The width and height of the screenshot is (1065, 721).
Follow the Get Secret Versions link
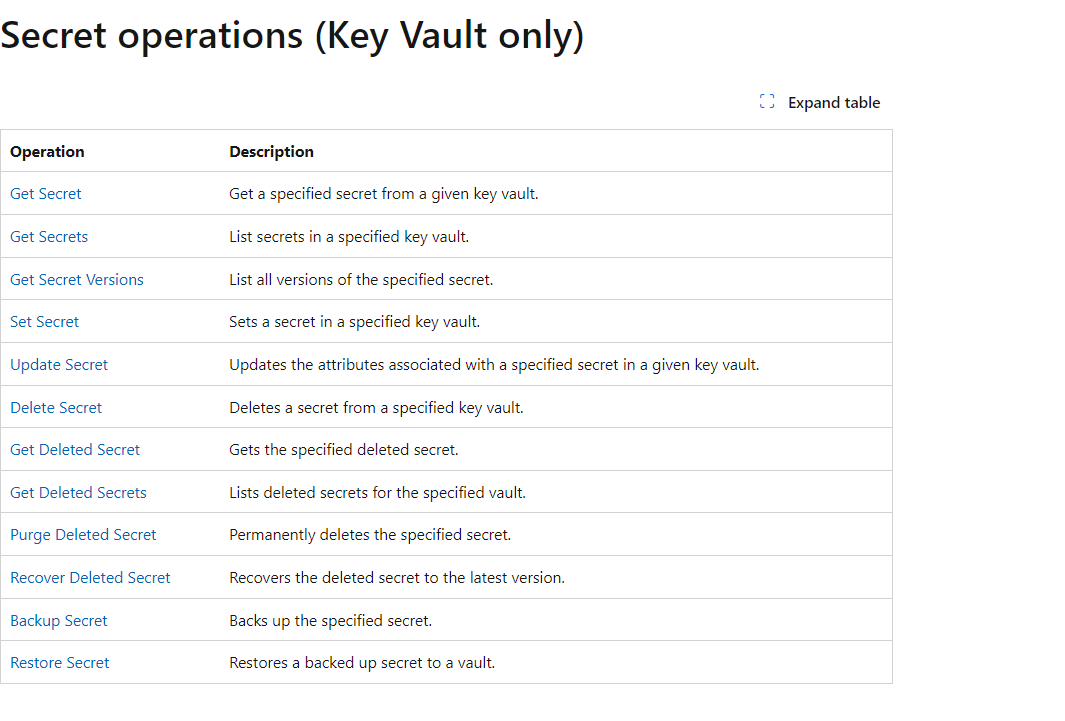[x=76, y=279]
